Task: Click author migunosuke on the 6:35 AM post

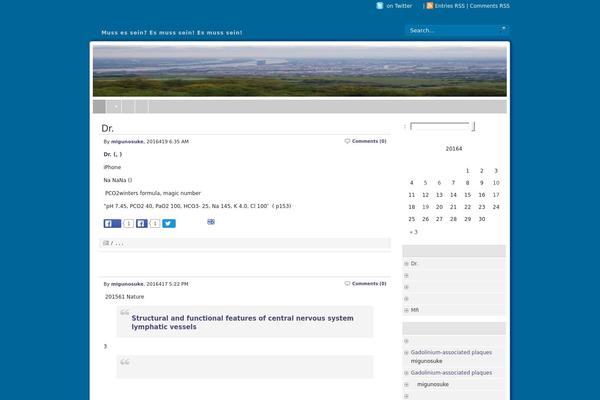Action: tap(127, 142)
